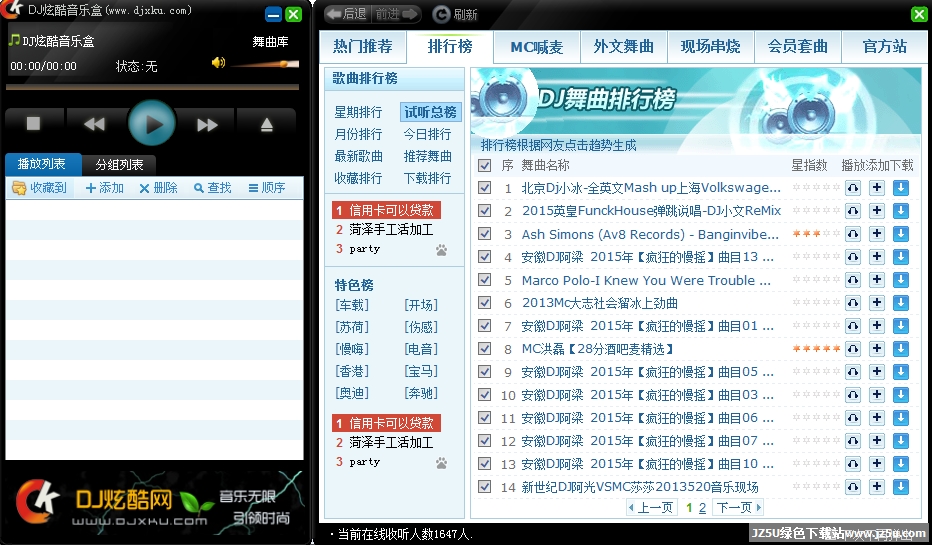Click the plus add icon for song 9
The height and width of the screenshot is (545, 932).
877,372
